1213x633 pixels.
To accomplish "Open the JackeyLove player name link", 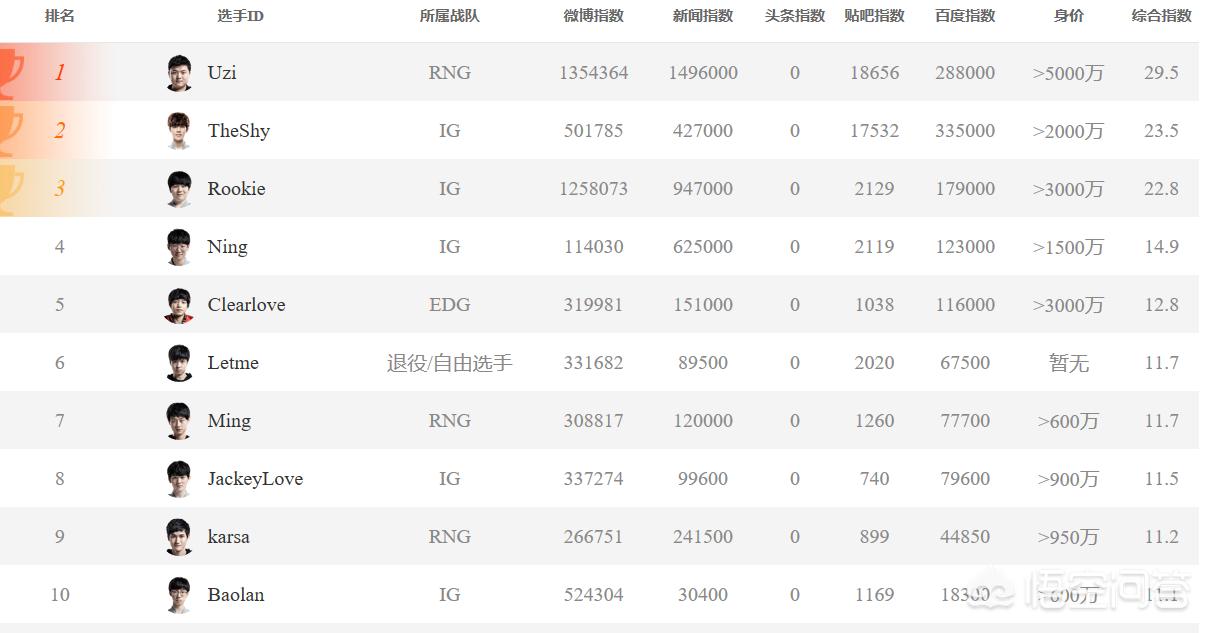I will coord(255,479).
